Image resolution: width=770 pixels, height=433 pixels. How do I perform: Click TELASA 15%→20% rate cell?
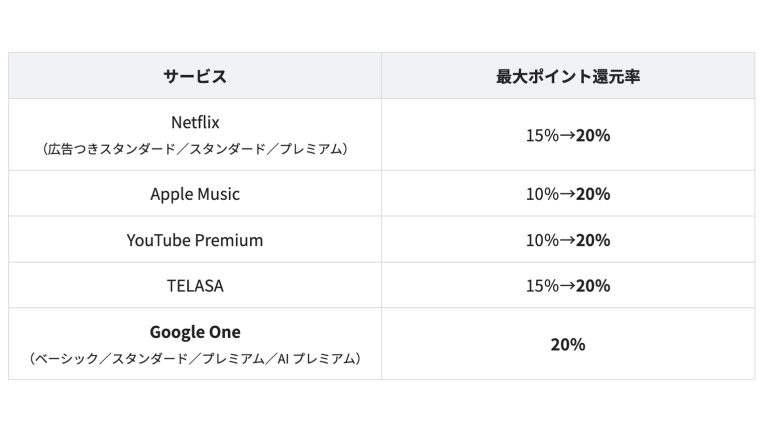(x=568, y=286)
